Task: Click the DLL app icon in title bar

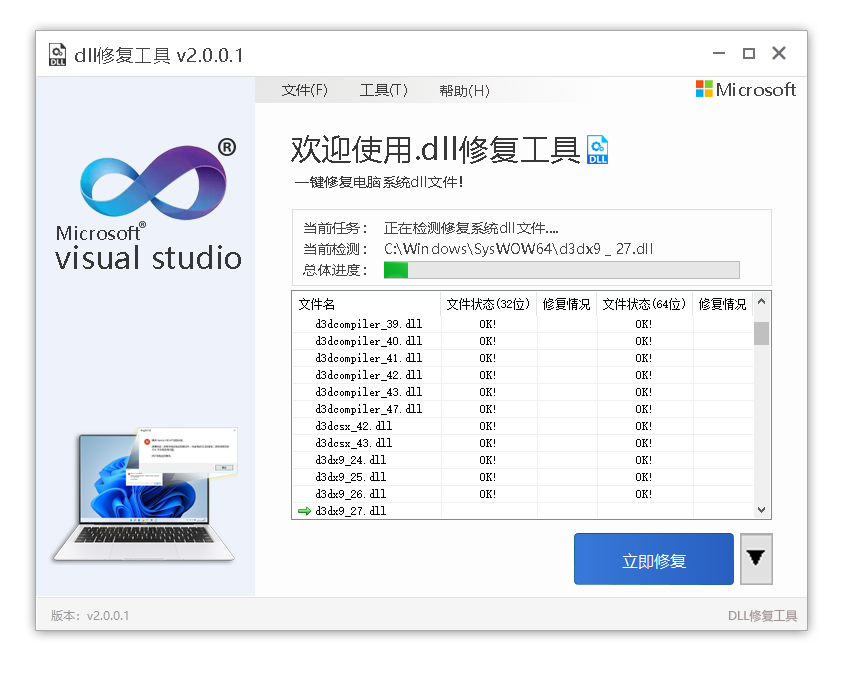Action: pyautogui.click(x=57, y=55)
